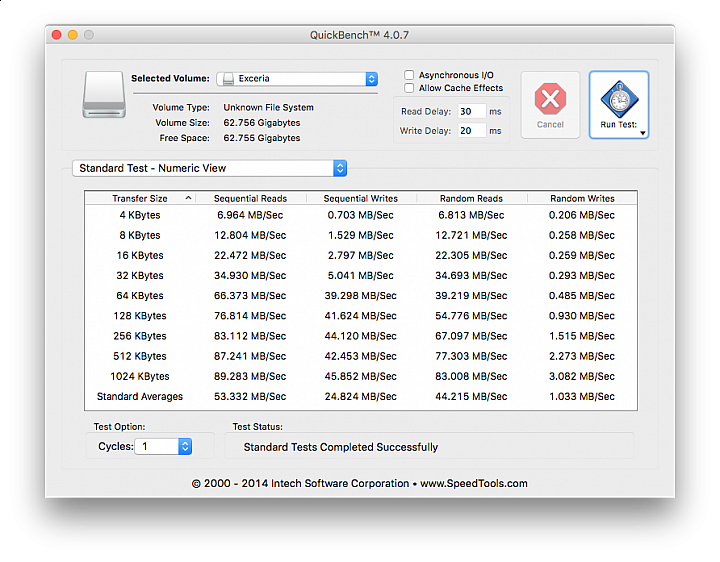Minimize the QuickBench window

(x=73, y=35)
